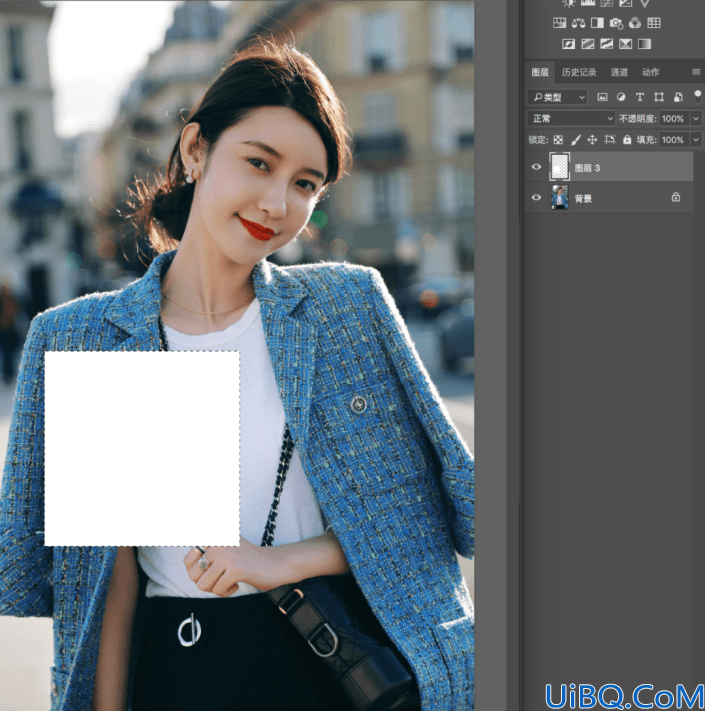Add a Black & White adjustment layer
705x711 pixels.
597,23
